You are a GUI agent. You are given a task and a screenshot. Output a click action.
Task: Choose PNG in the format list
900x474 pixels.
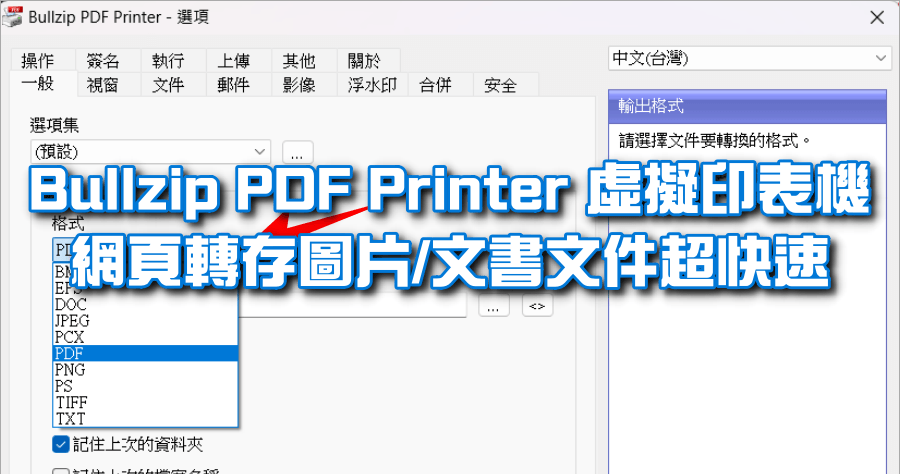coord(145,370)
